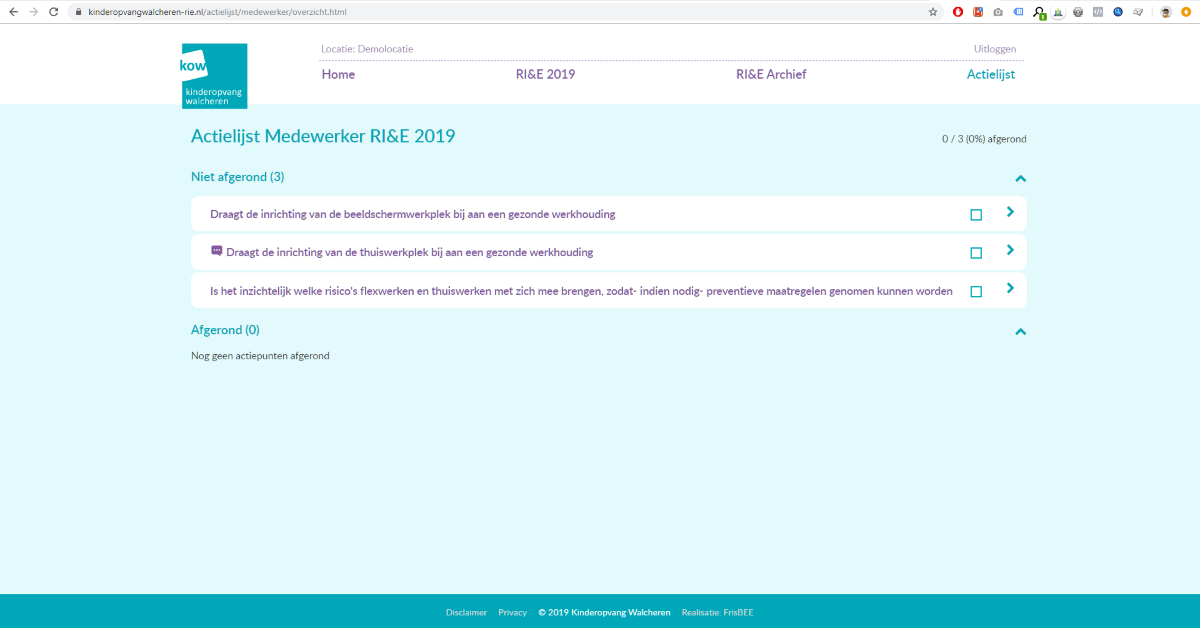Click the Kinderopvang Walcheren logo
The width and height of the screenshot is (1200, 628).
click(214, 76)
